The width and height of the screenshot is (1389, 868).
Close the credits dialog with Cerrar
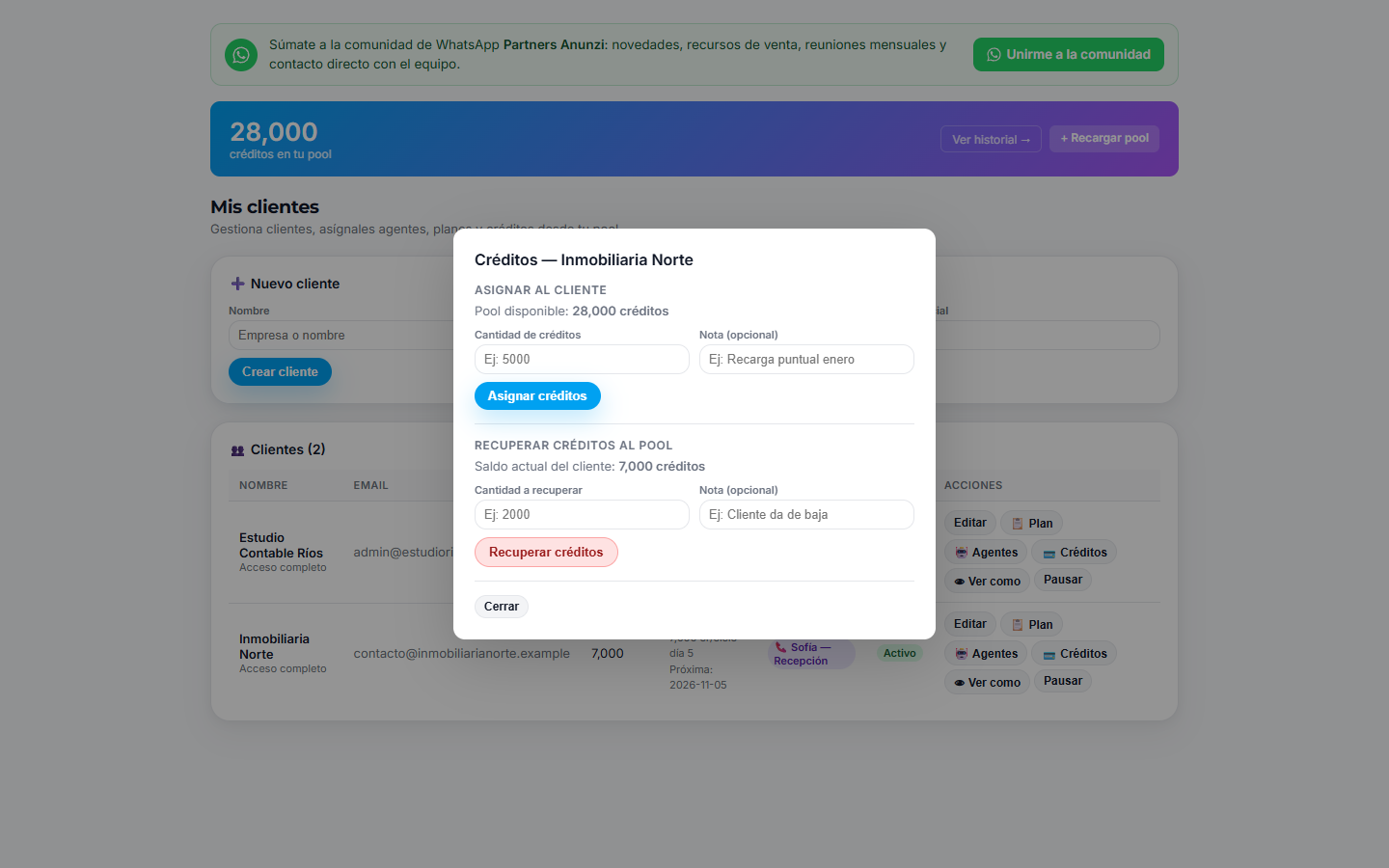click(502, 607)
